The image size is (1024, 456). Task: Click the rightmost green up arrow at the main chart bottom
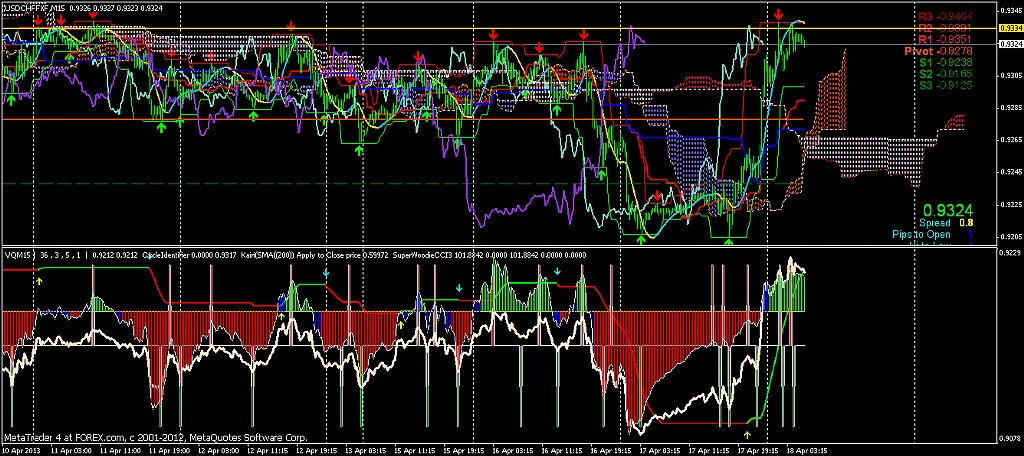click(729, 240)
